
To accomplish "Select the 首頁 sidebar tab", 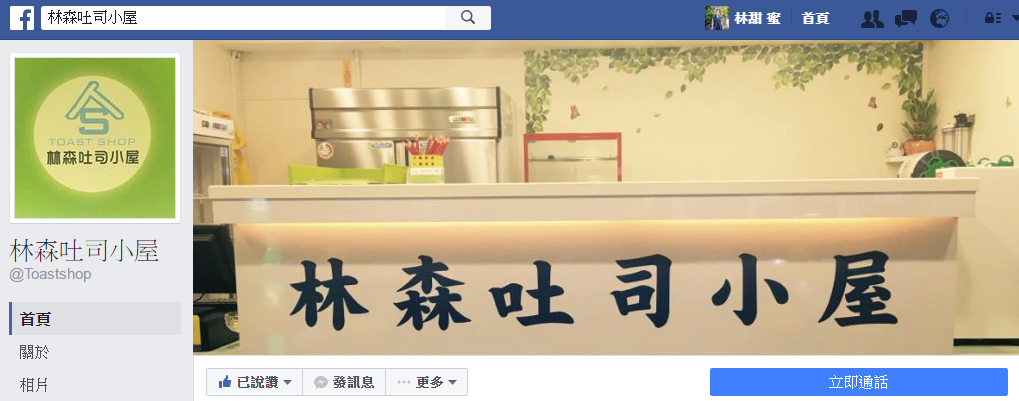I will pyautogui.click(x=95, y=318).
